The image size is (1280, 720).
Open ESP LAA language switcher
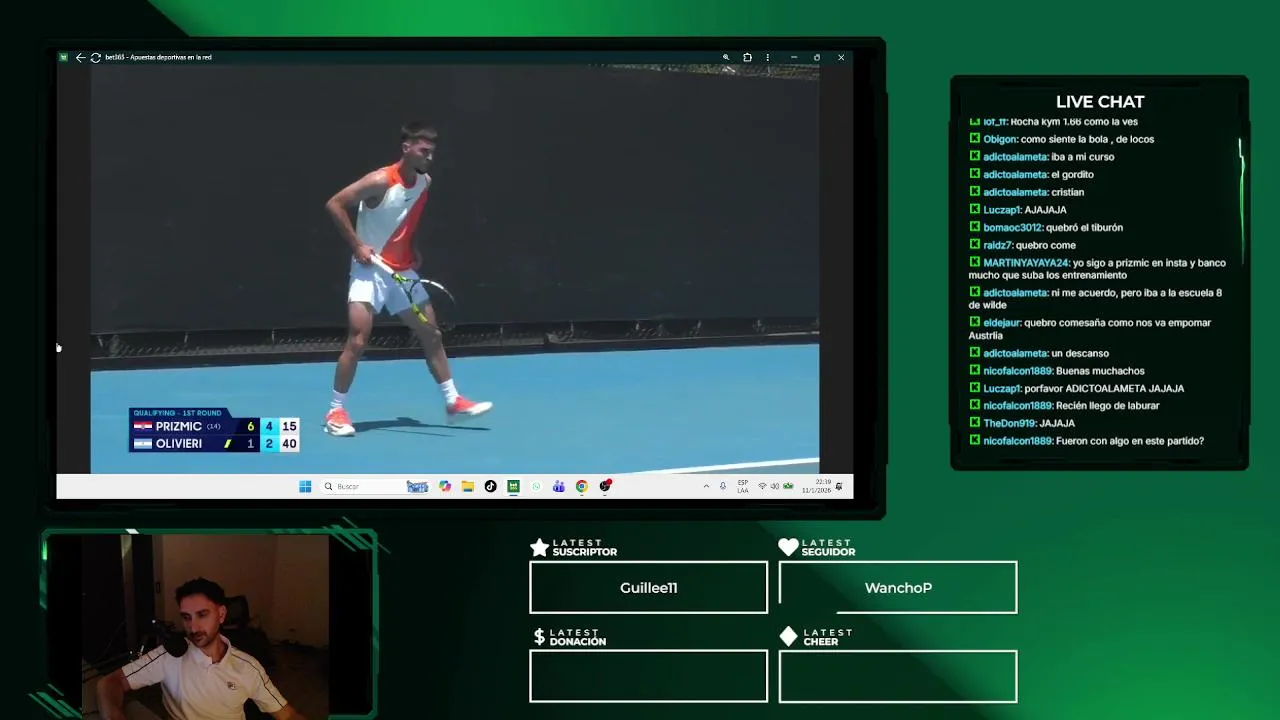[742, 486]
